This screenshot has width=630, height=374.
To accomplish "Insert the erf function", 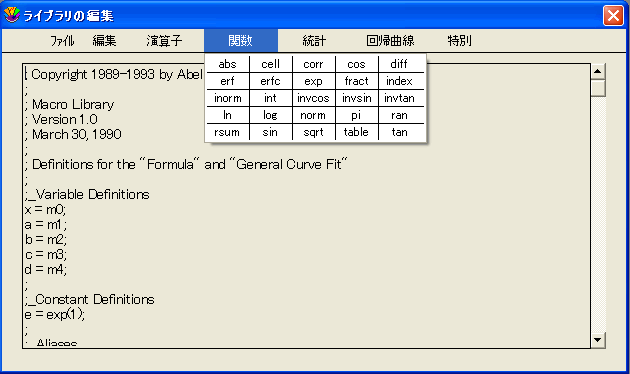I will click(227, 81).
